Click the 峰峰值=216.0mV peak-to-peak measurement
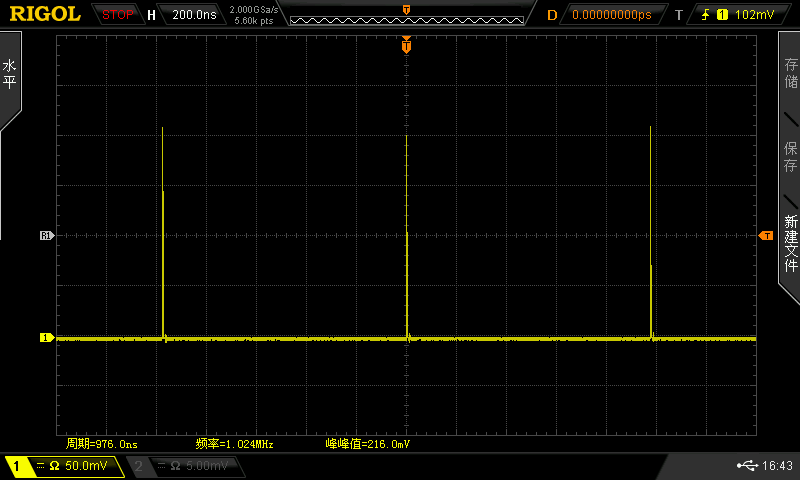The width and height of the screenshot is (800, 480). click(367, 444)
